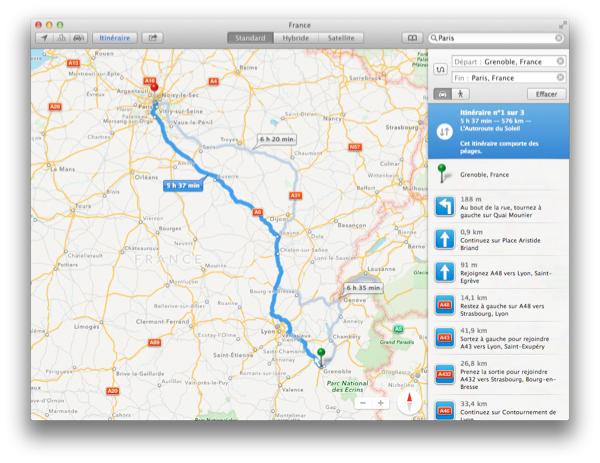
Task: Select the Grenoble, France start step
Action: coord(498,174)
